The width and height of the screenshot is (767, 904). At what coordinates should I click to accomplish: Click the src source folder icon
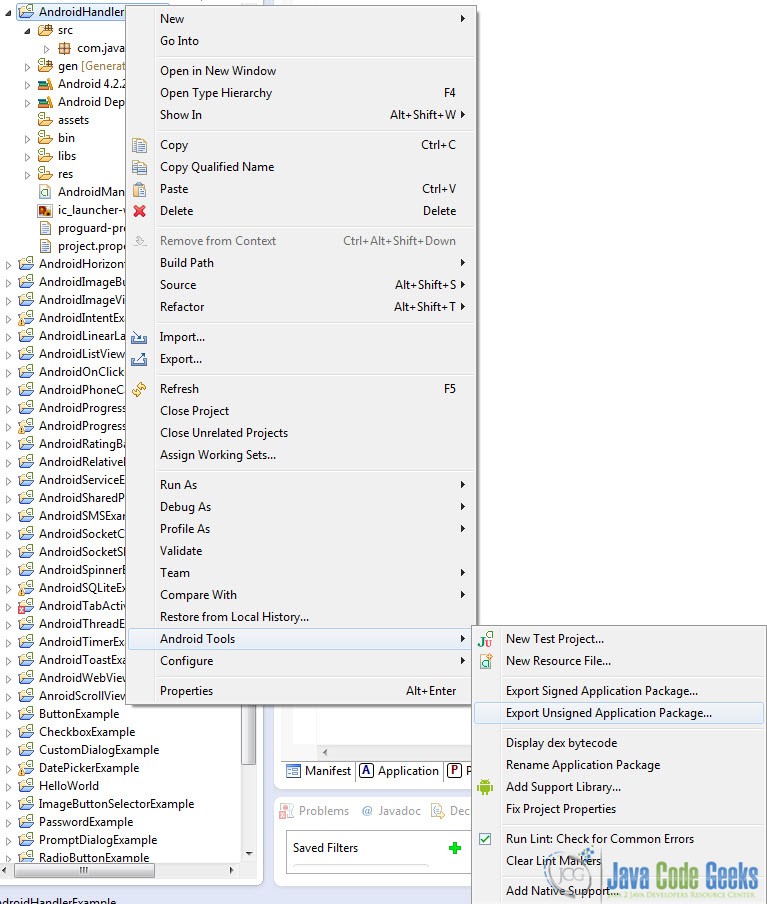pos(46,30)
